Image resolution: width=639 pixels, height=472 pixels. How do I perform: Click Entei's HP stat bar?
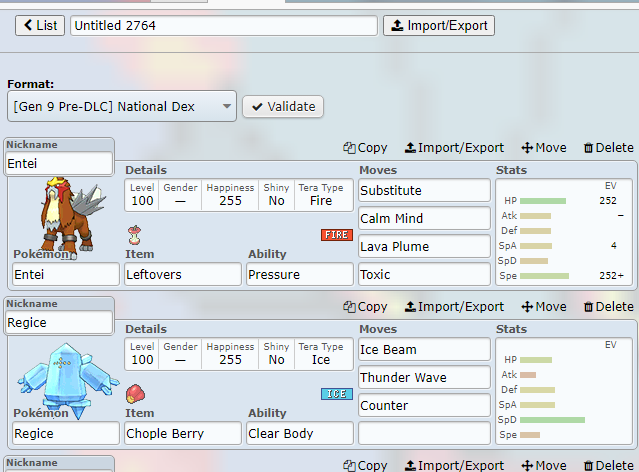click(543, 201)
